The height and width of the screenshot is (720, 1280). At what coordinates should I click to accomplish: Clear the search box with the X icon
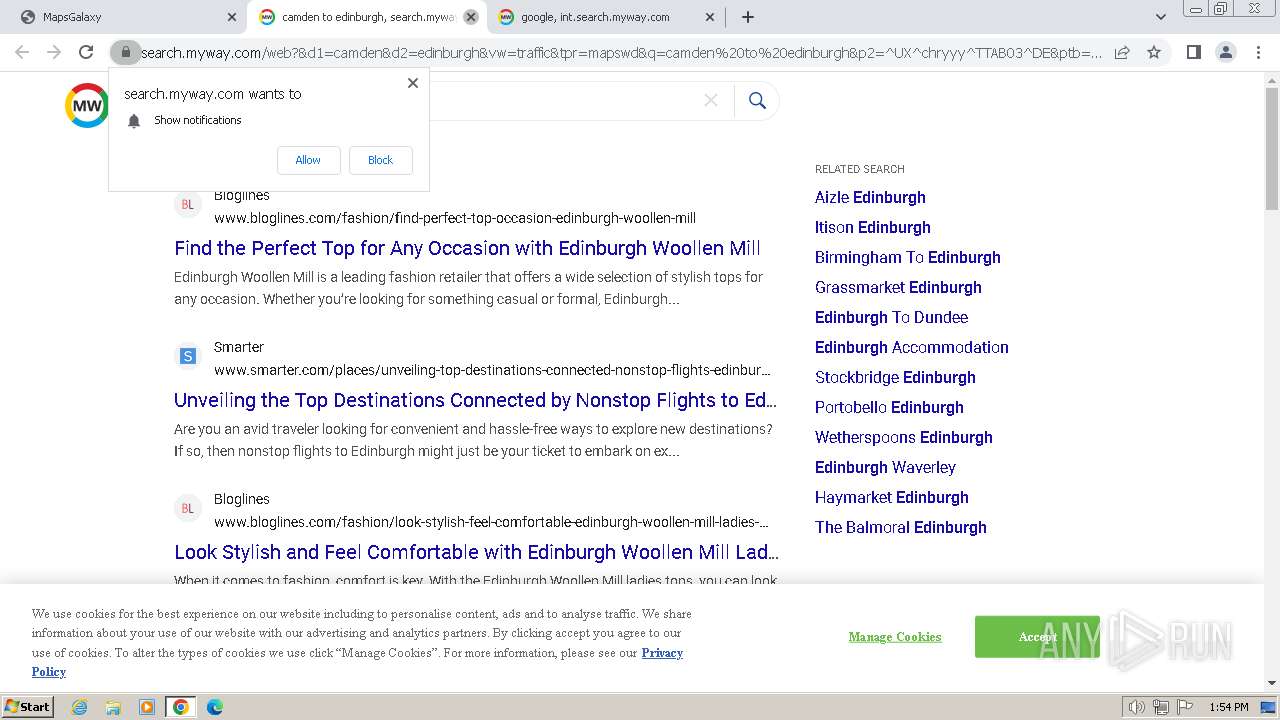711,100
